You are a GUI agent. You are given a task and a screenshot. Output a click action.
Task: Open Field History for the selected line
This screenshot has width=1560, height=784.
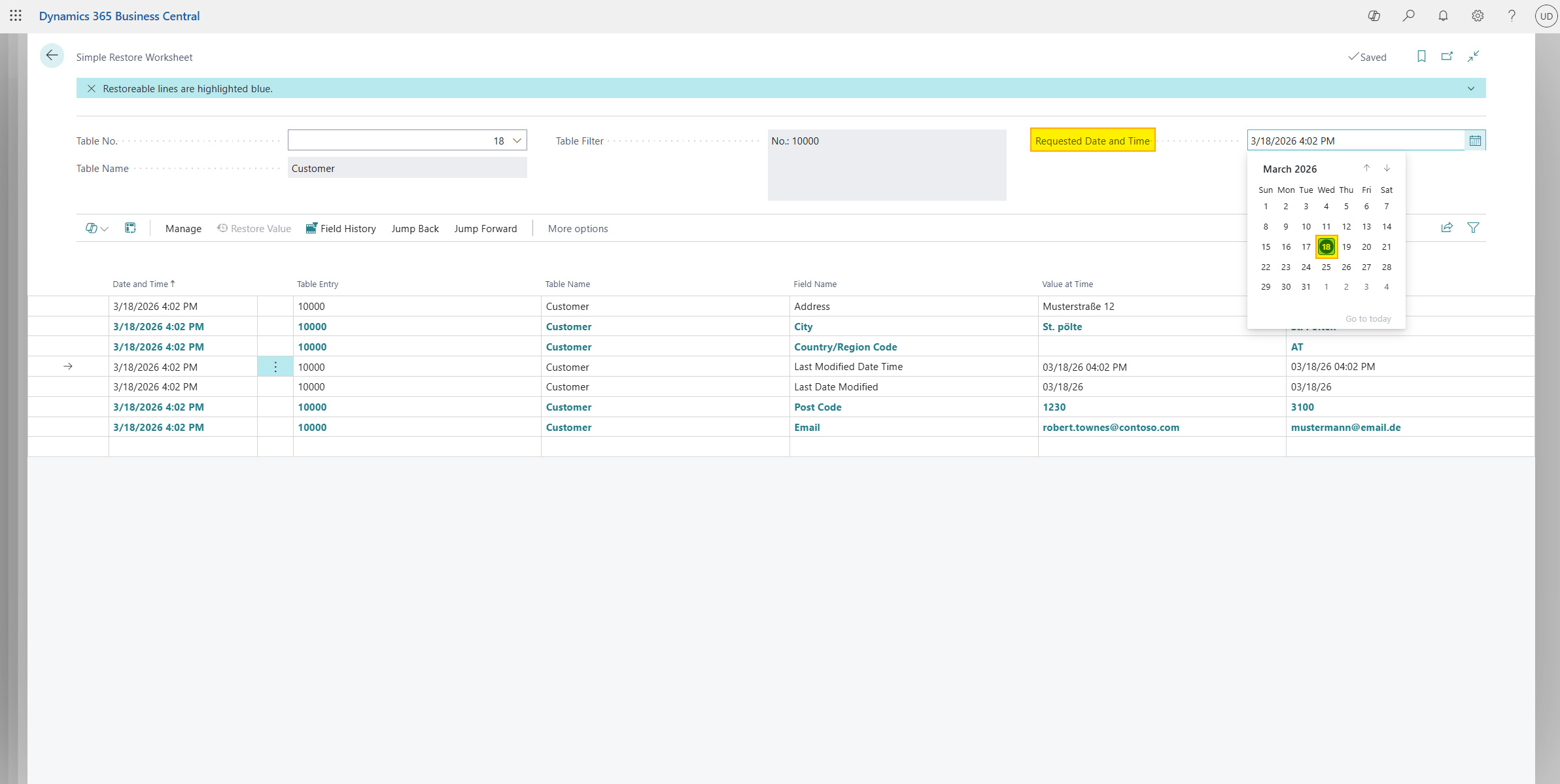[341, 228]
